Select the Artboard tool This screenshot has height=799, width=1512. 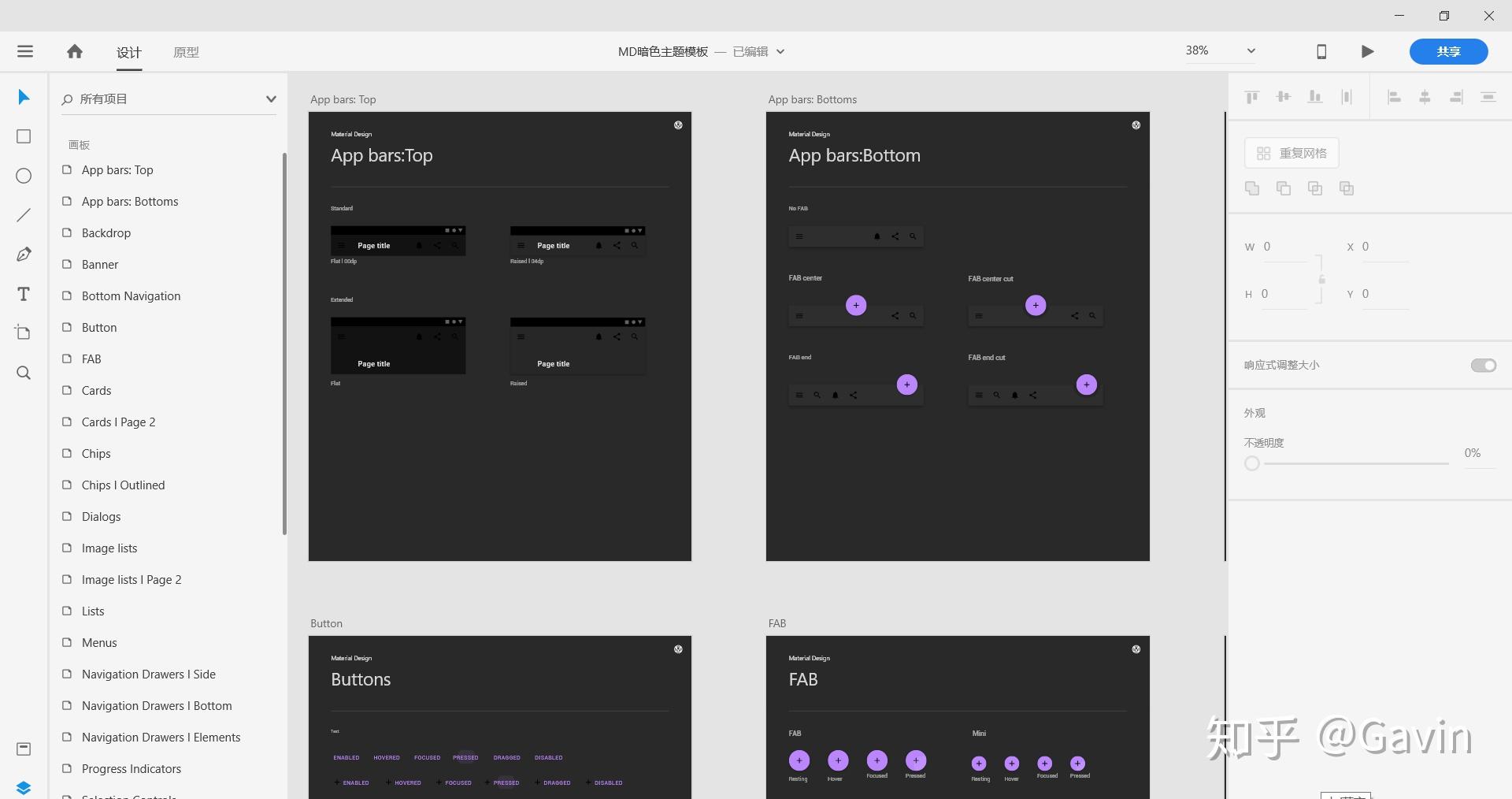click(x=24, y=333)
